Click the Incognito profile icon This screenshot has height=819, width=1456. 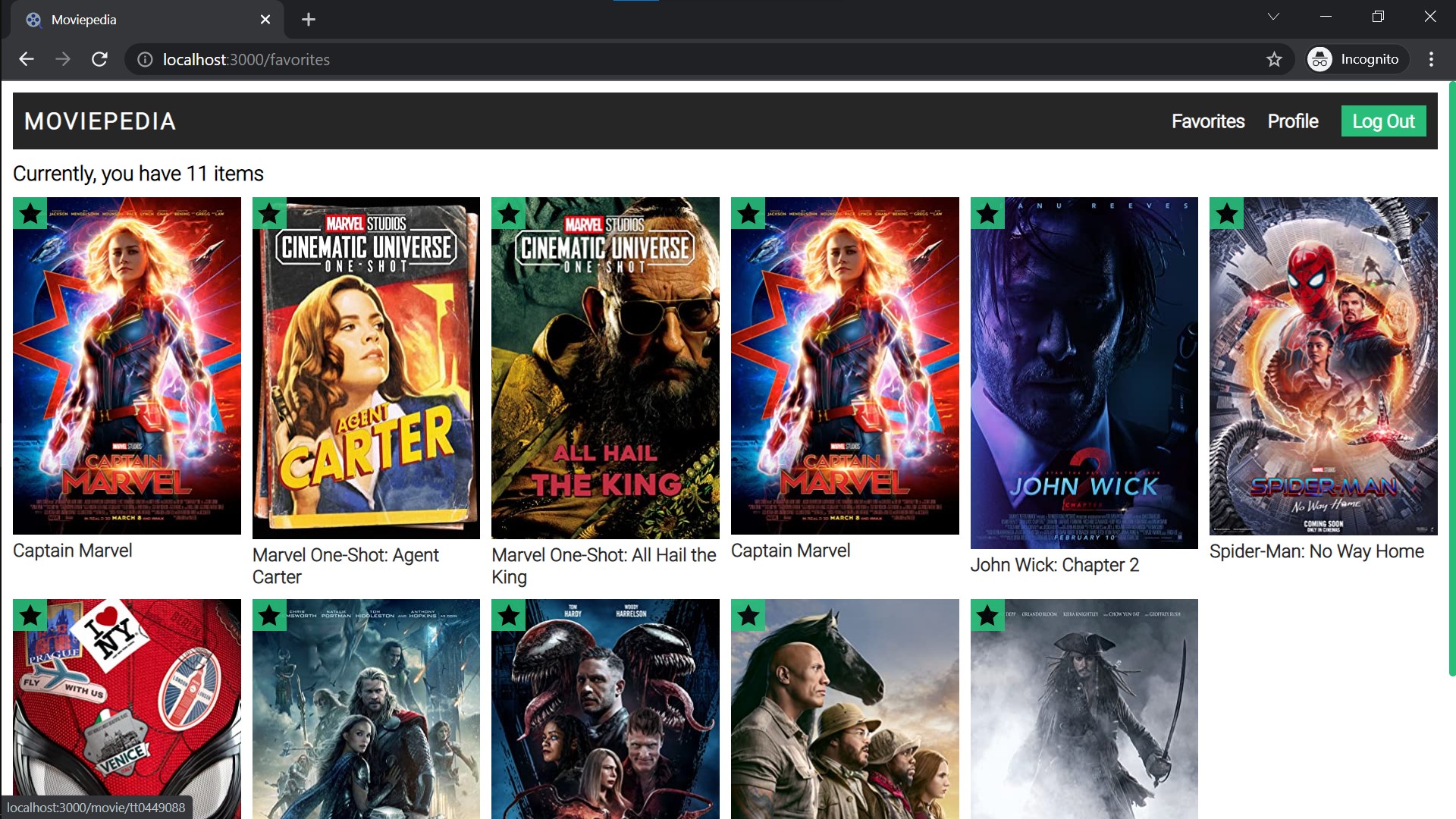(1319, 59)
